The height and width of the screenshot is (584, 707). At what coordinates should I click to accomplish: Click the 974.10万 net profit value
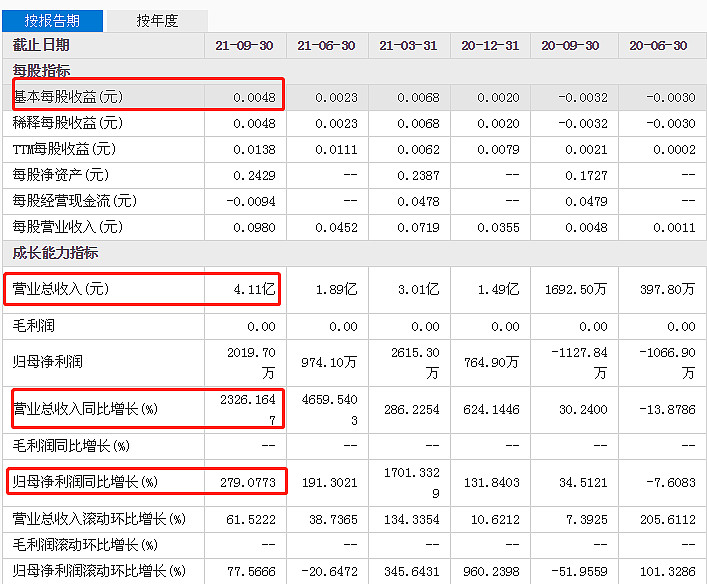click(x=329, y=362)
